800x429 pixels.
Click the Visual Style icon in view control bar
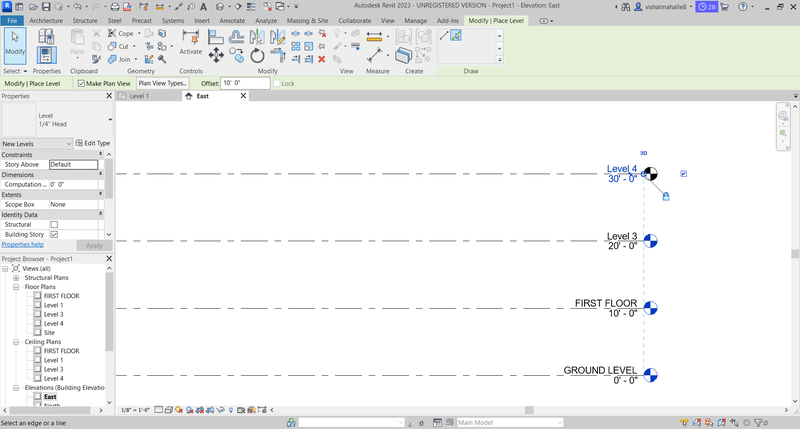coord(168,410)
